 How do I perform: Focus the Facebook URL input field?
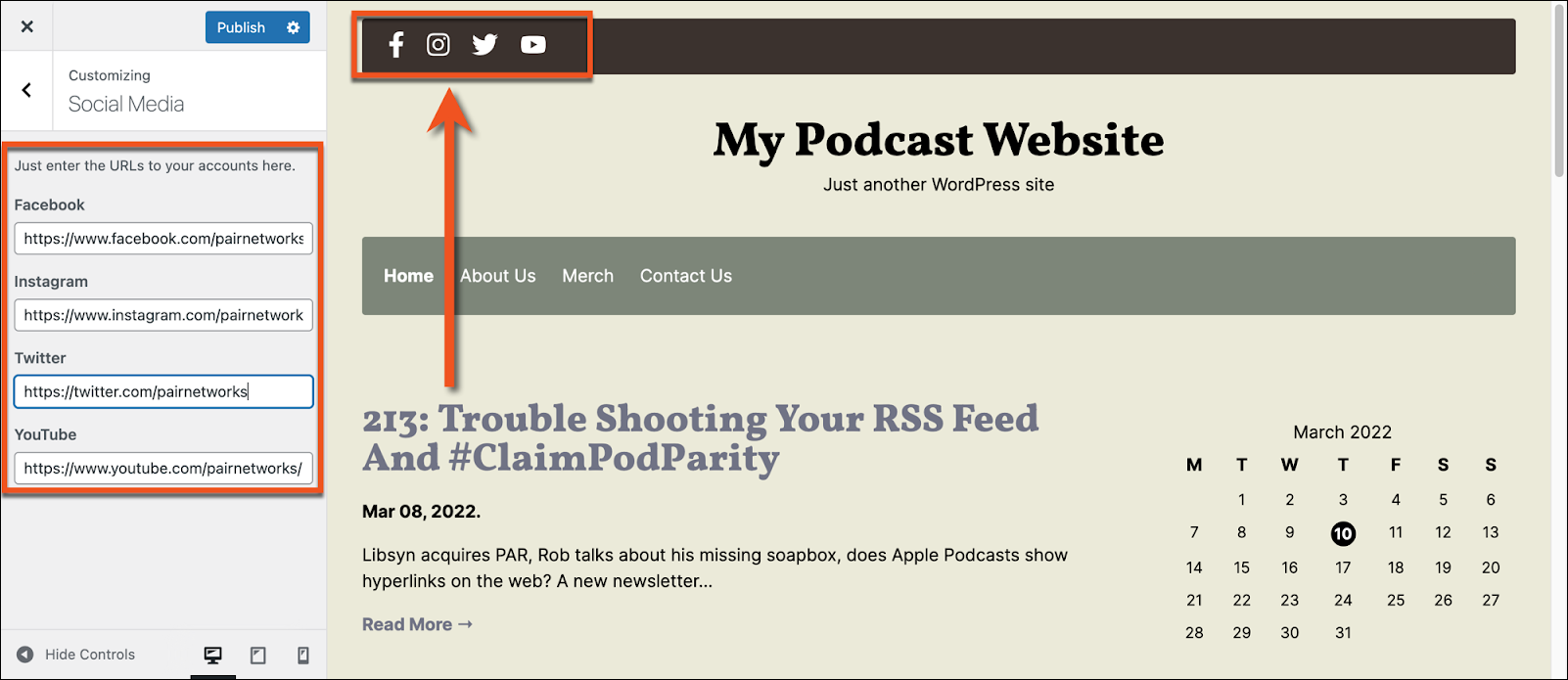(163, 239)
